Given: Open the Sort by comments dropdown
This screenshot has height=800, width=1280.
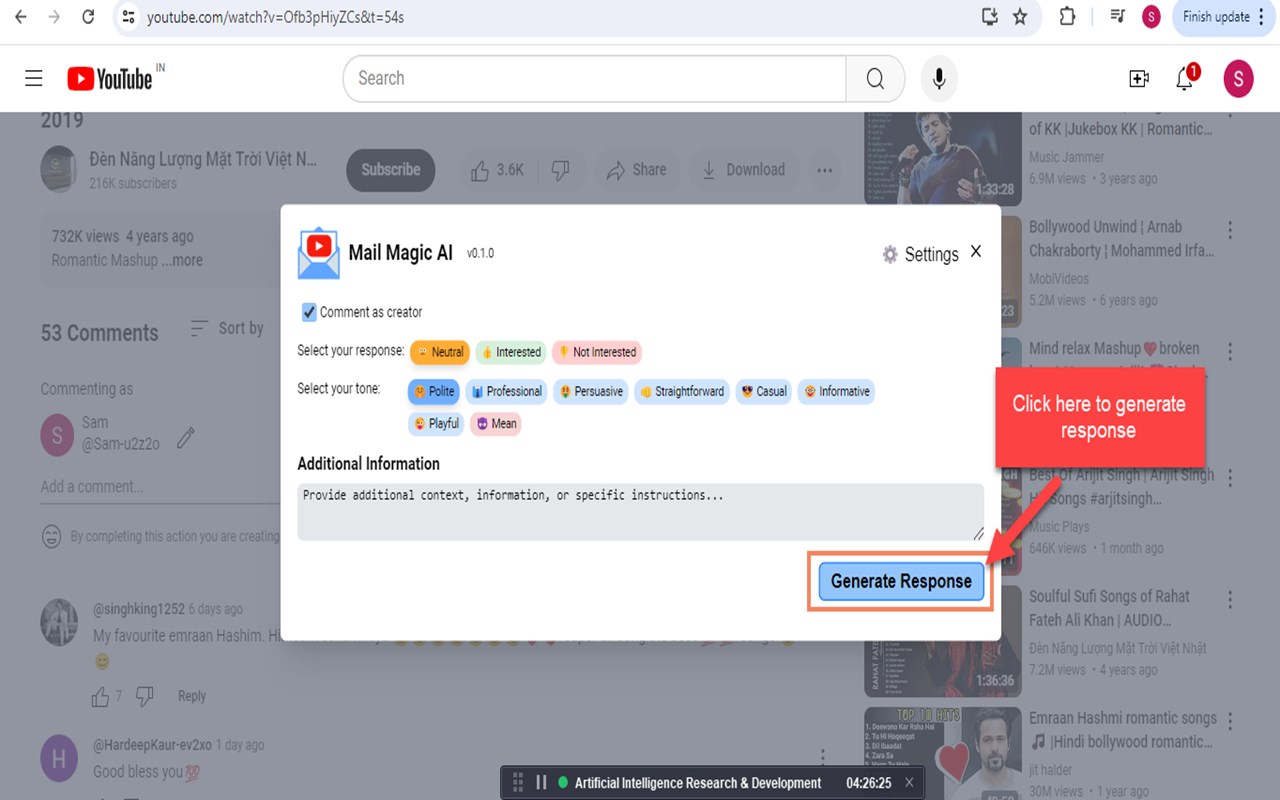Looking at the screenshot, I should 228,328.
